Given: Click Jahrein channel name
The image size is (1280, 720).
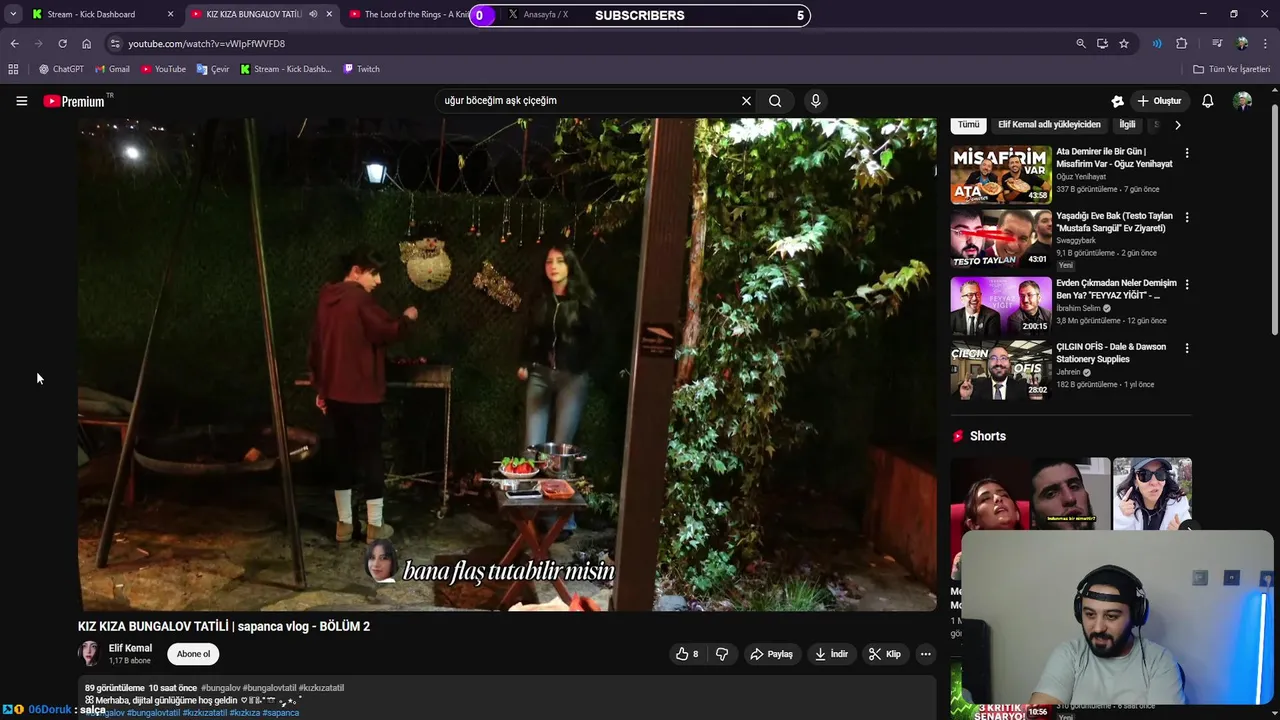Looking at the screenshot, I should [x=1068, y=372].
